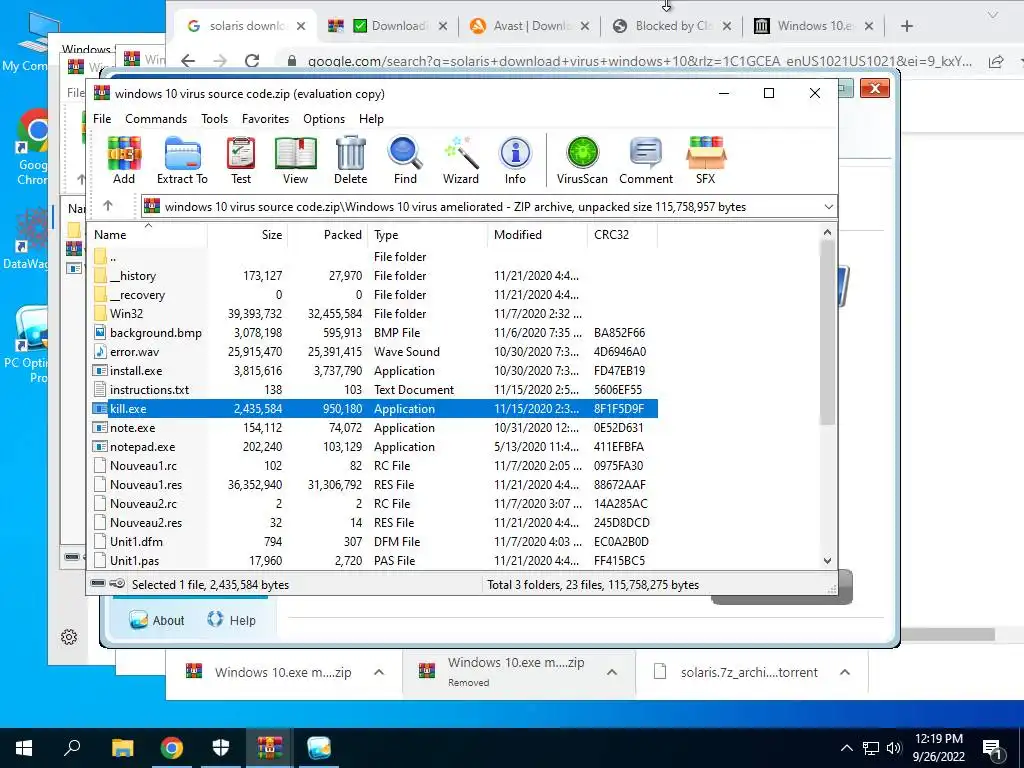
Task: Open the Tools menu
Action: point(214,119)
